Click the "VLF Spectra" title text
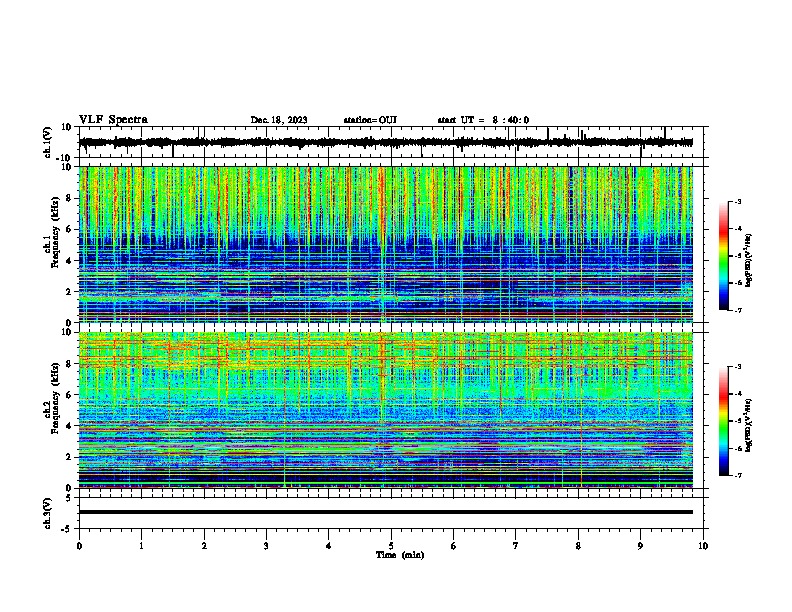Screen dimensions: 792x612 point(113,120)
